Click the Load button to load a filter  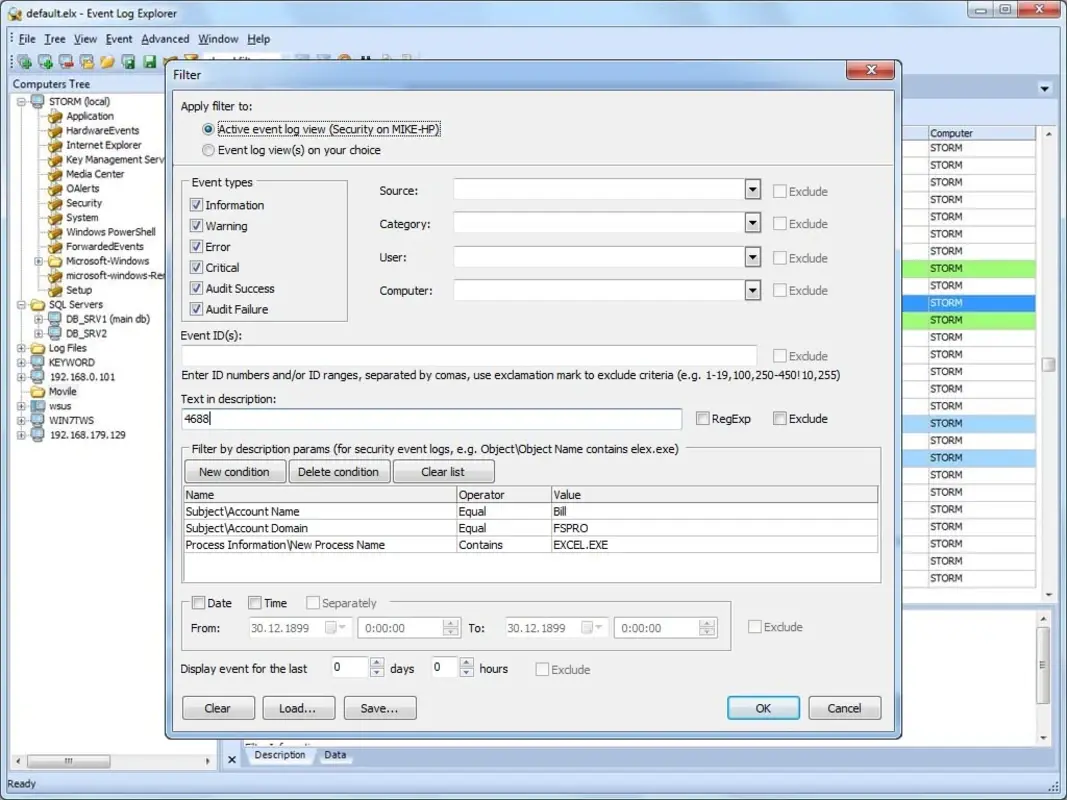pyautogui.click(x=298, y=708)
